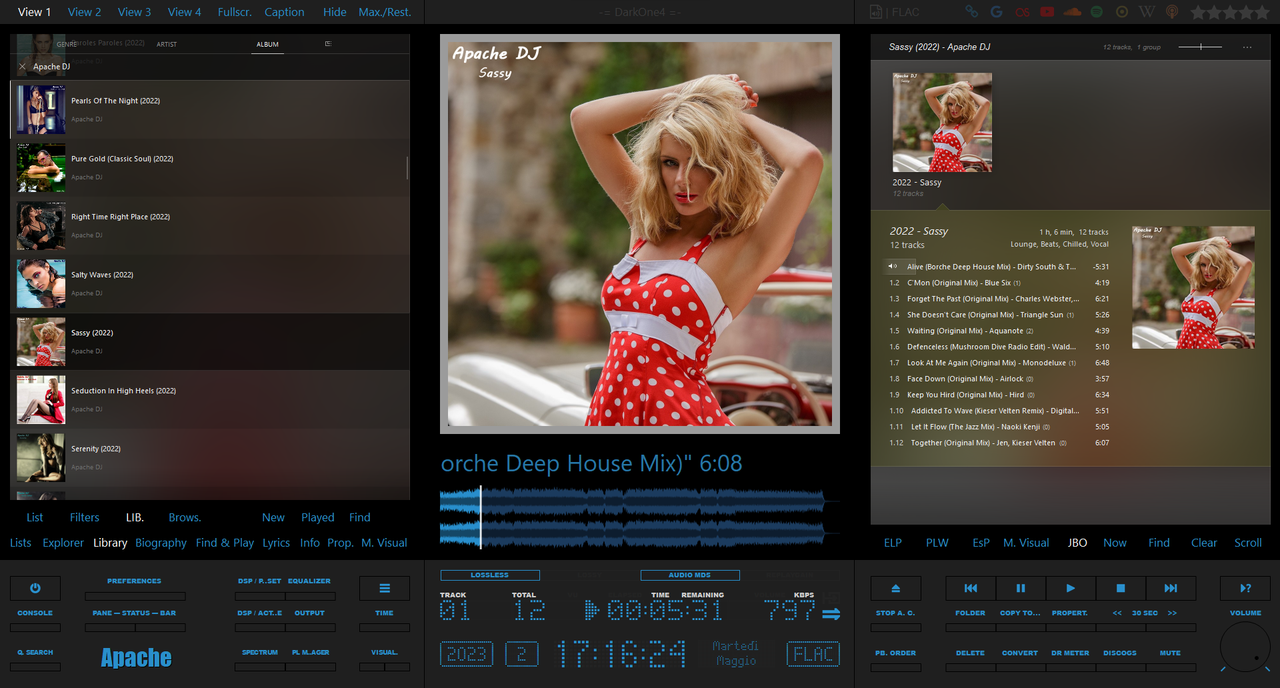Click the eject icon button
The height and width of the screenshot is (688, 1280).
[x=895, y=588]
